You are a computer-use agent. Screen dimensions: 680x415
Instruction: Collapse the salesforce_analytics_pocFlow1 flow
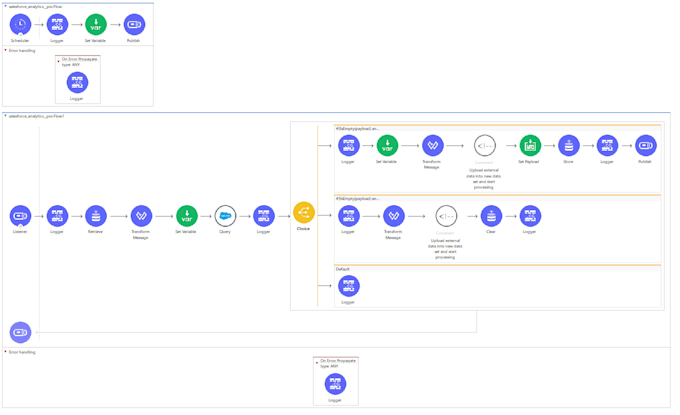(x=5, y=116)
